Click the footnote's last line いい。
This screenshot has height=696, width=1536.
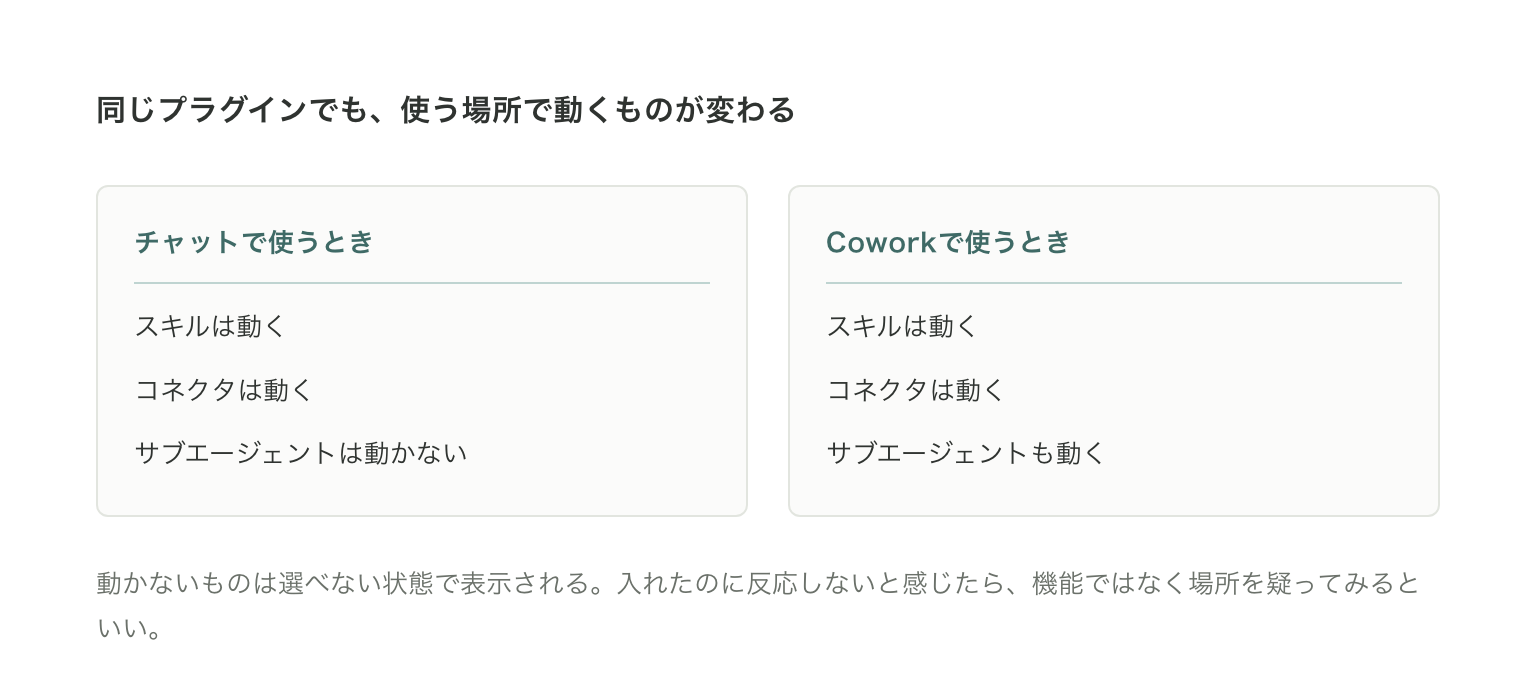click(x=130, y=630)
